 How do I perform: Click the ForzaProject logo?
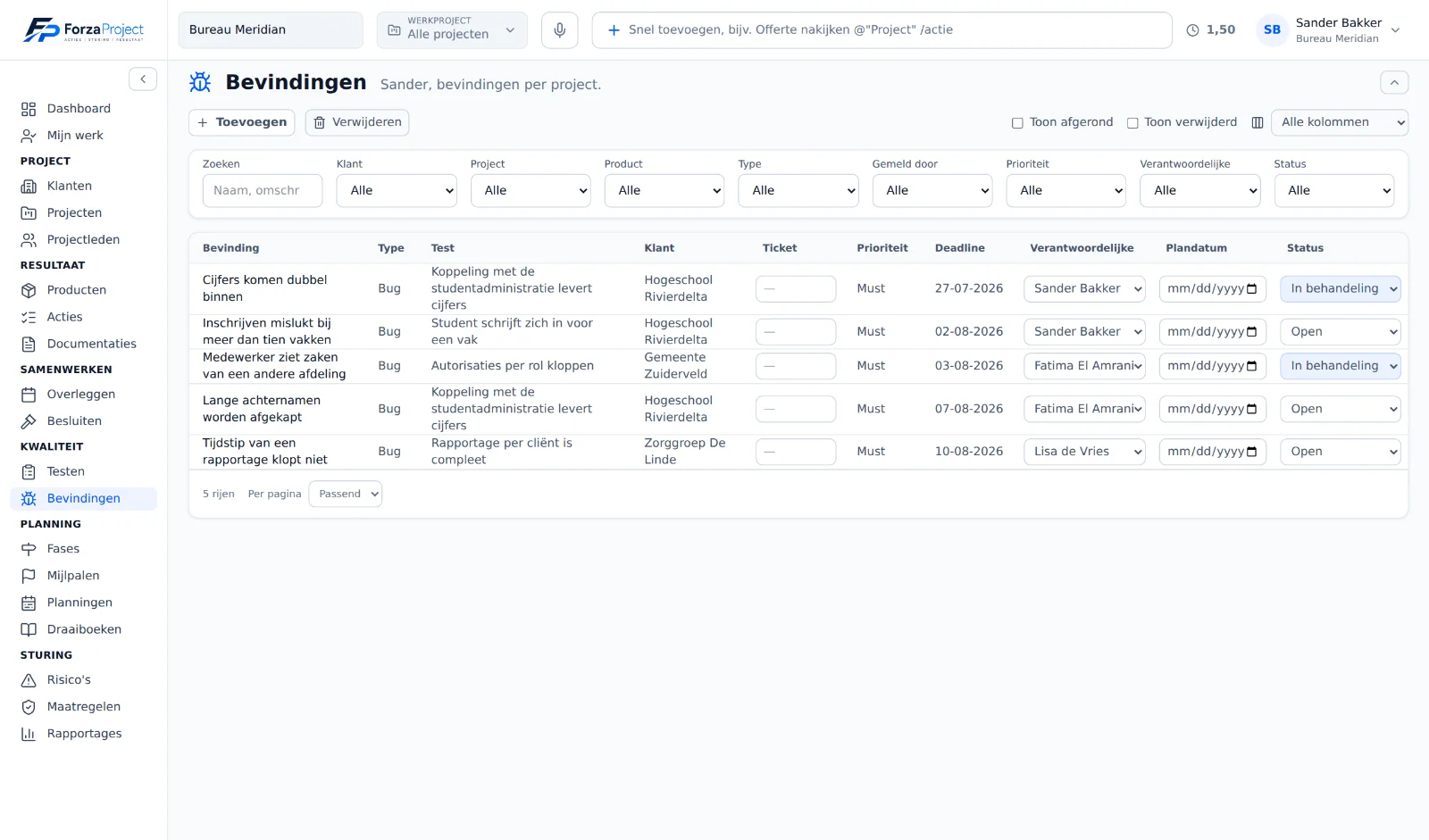click(83, 30)
